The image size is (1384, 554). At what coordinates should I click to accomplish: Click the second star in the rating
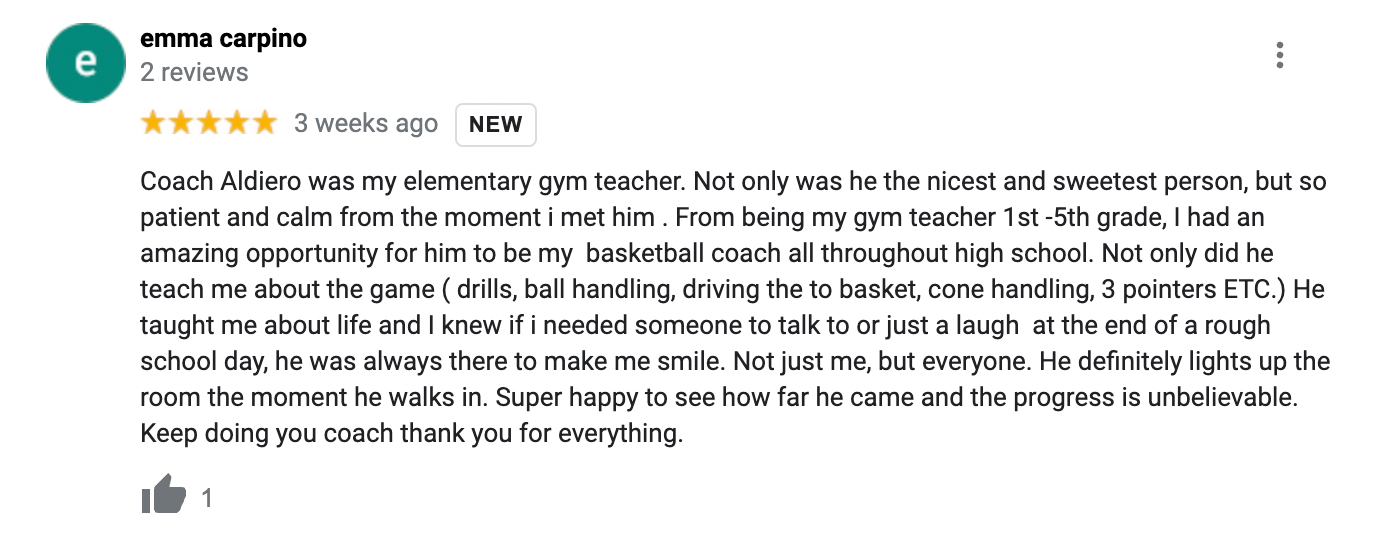click(181, 124)
